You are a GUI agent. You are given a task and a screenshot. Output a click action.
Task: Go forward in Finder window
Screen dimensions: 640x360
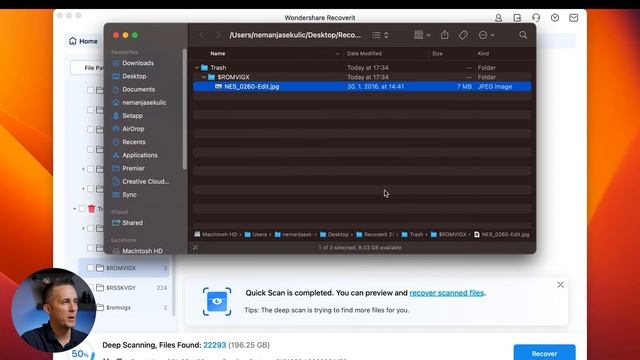[x=218, y=35]
